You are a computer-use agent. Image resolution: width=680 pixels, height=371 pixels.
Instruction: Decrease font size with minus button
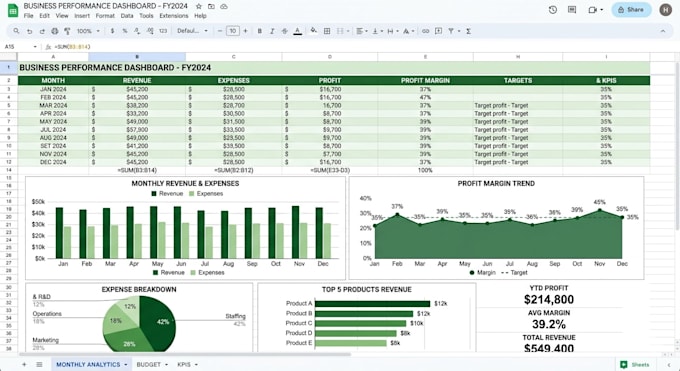[x=220, y=31]
